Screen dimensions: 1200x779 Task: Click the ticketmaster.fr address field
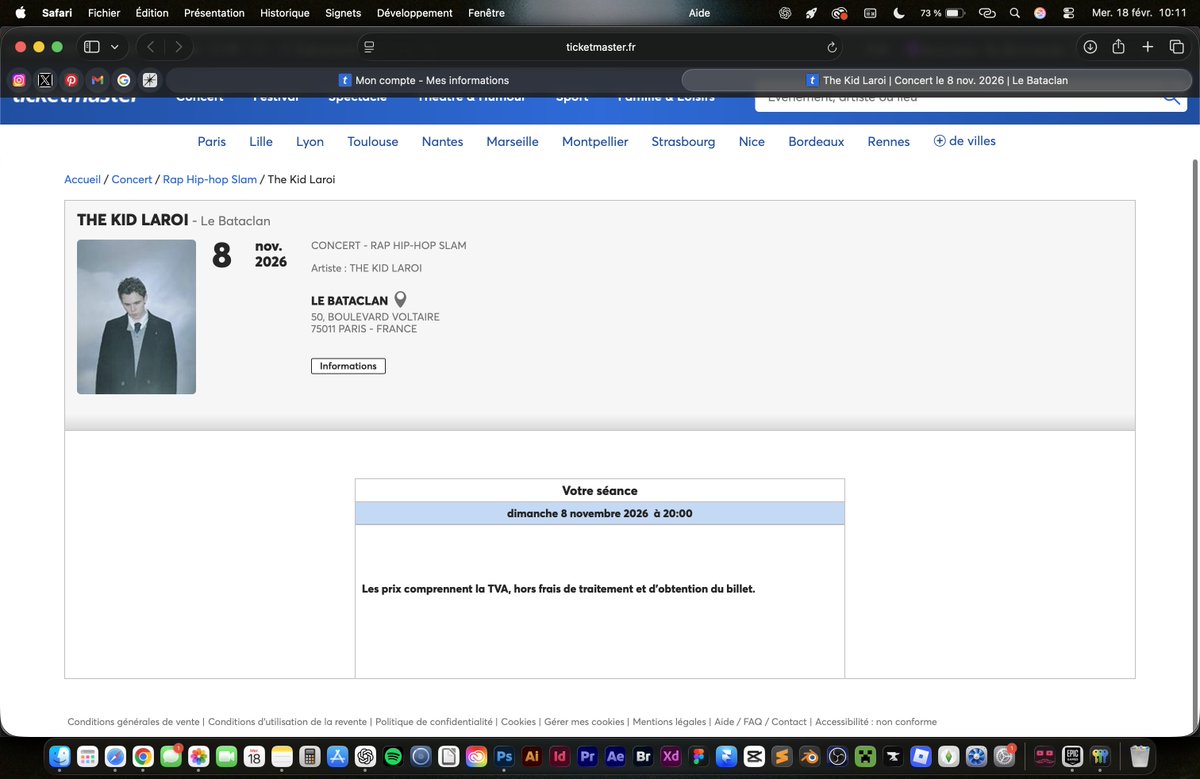click(600, 47)
